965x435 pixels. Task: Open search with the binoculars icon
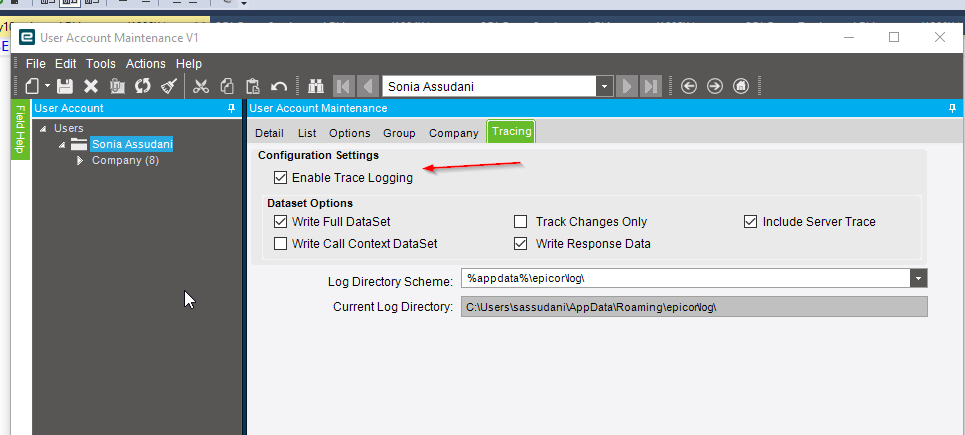pos(316,86)
